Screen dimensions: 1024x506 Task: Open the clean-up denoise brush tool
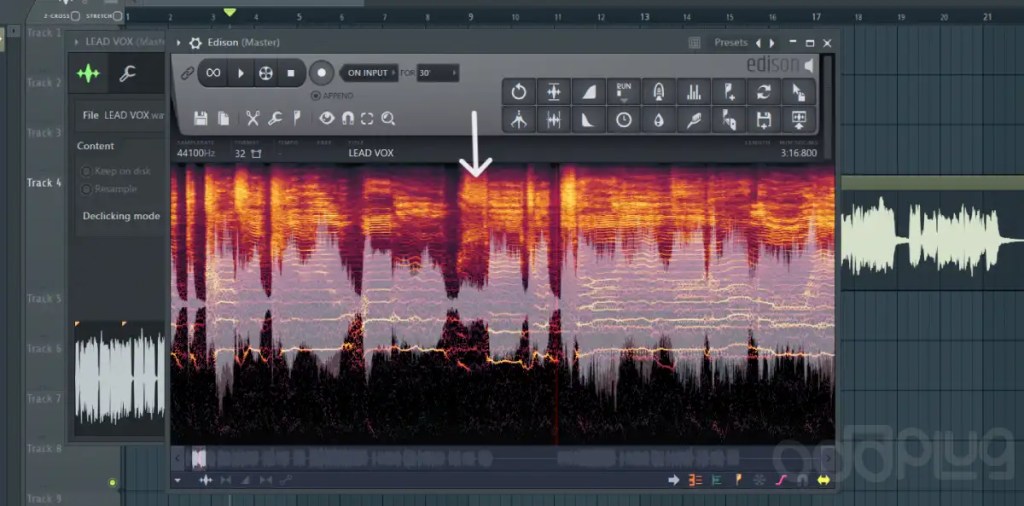(x=694, y=120)
